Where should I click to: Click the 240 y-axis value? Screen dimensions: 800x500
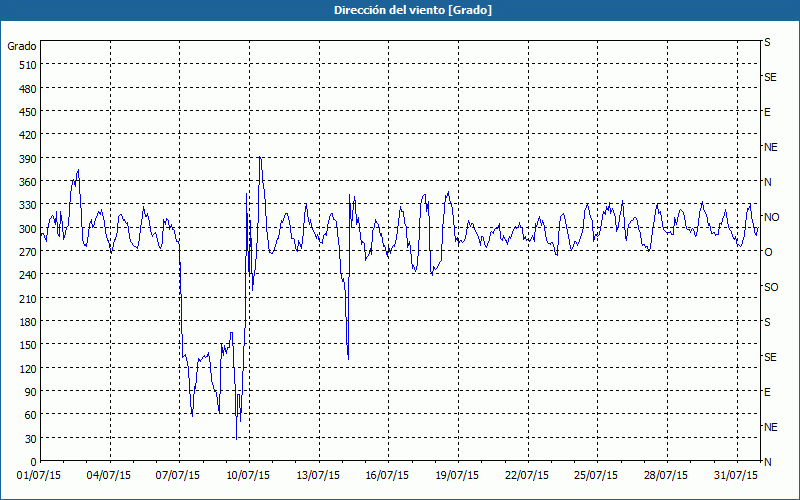point(28,276)
